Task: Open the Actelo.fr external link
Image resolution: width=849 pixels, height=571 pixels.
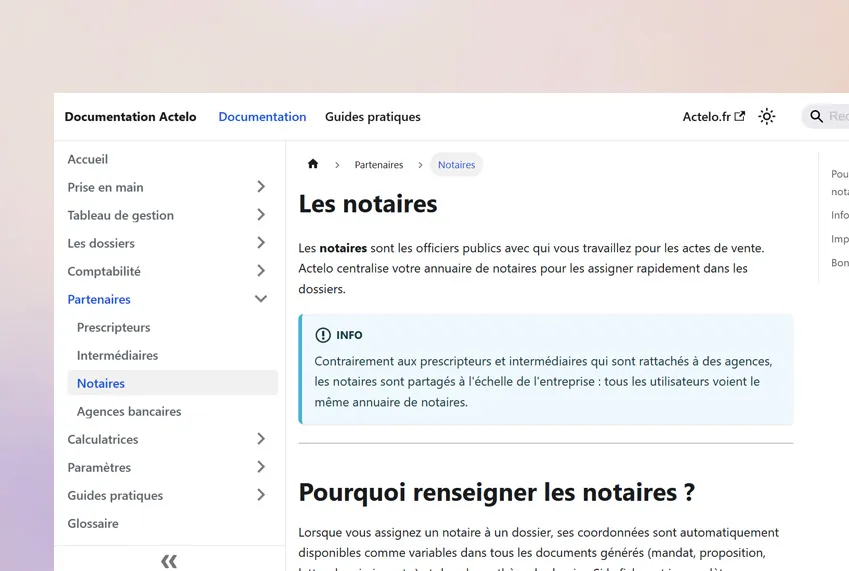Action: coord(713,117)
